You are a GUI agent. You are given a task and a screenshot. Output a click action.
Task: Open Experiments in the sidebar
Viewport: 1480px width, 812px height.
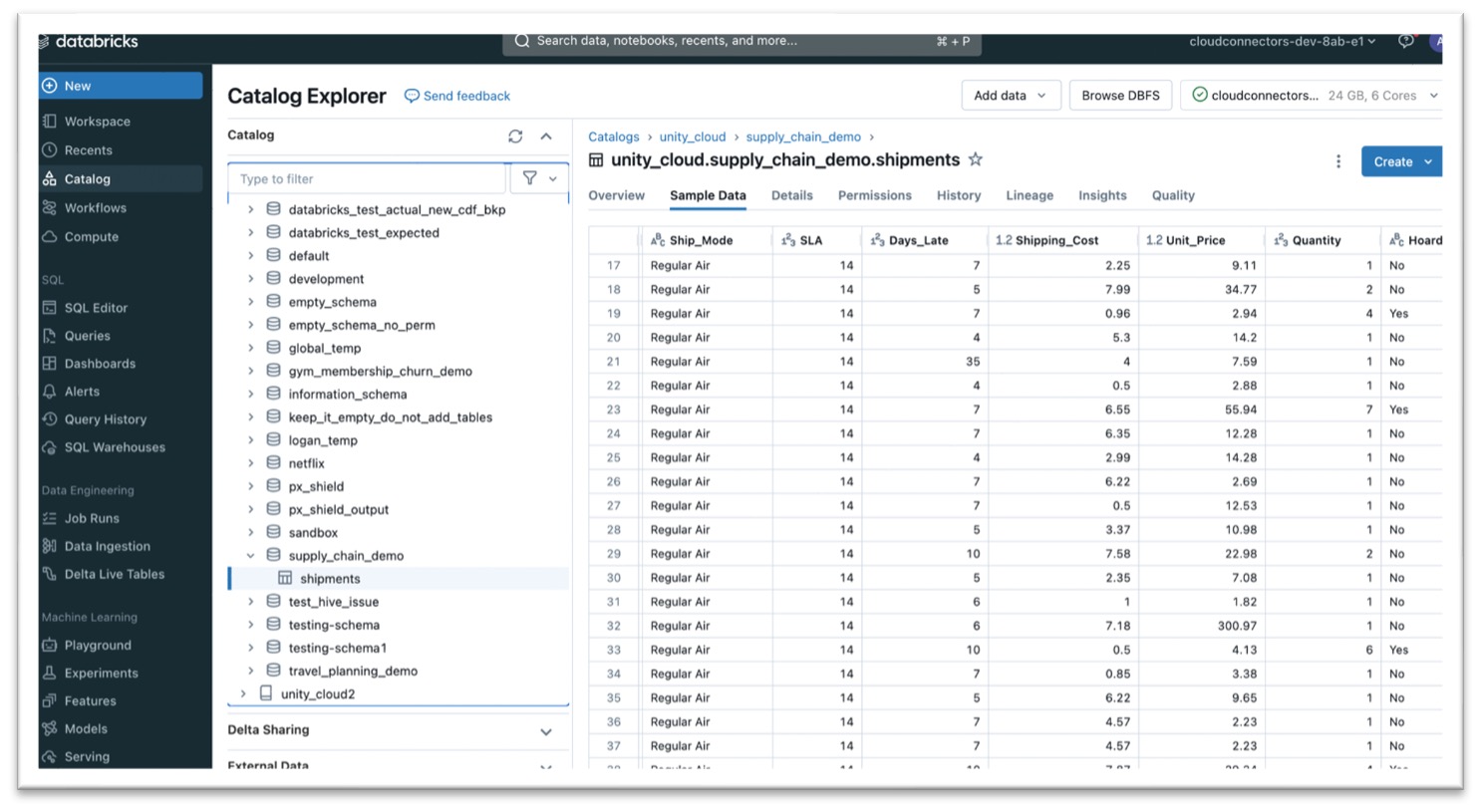(101, 674)
